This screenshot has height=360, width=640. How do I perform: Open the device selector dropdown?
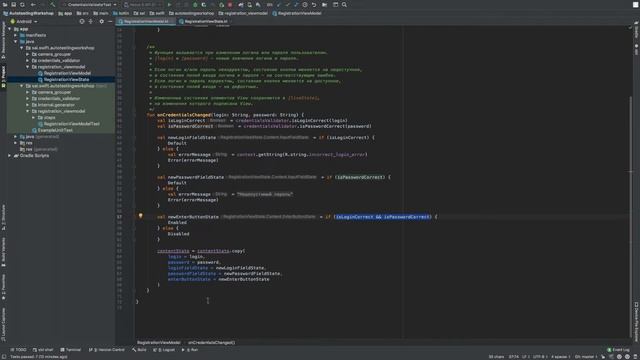[142, 4]
